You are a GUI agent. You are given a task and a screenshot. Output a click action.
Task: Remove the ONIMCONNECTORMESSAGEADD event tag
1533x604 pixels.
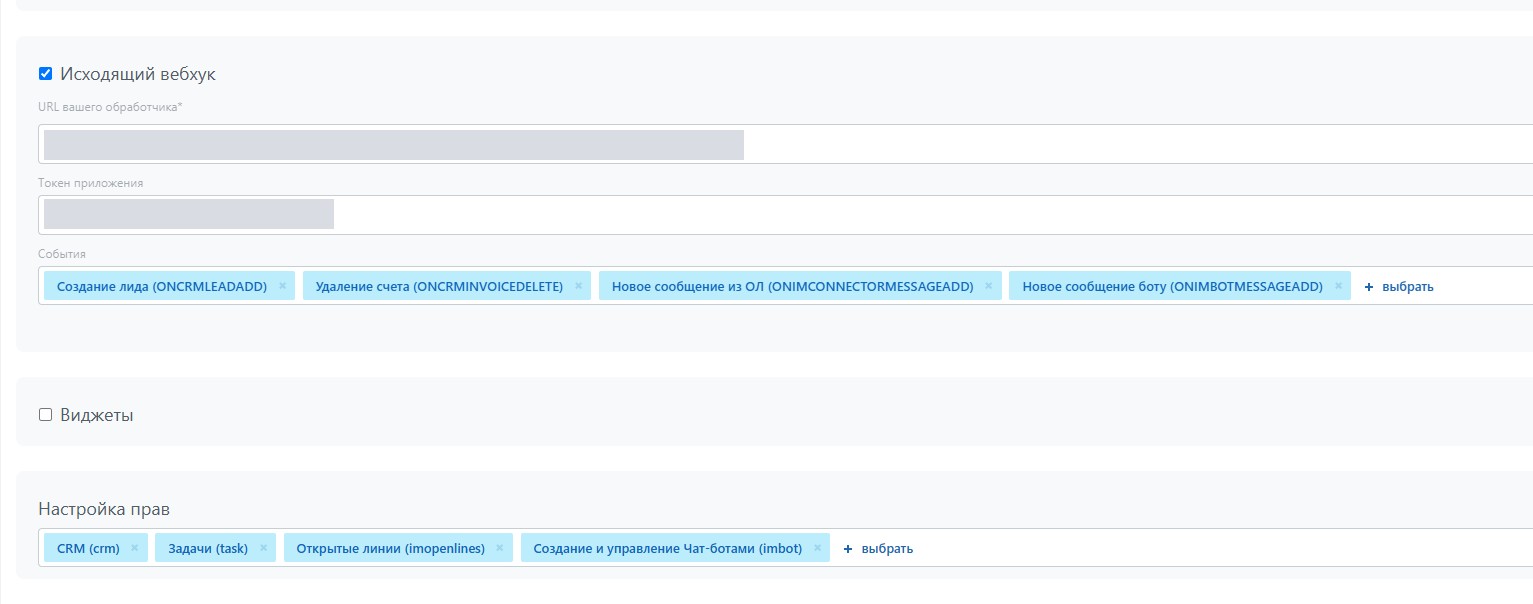coord(988,286)
